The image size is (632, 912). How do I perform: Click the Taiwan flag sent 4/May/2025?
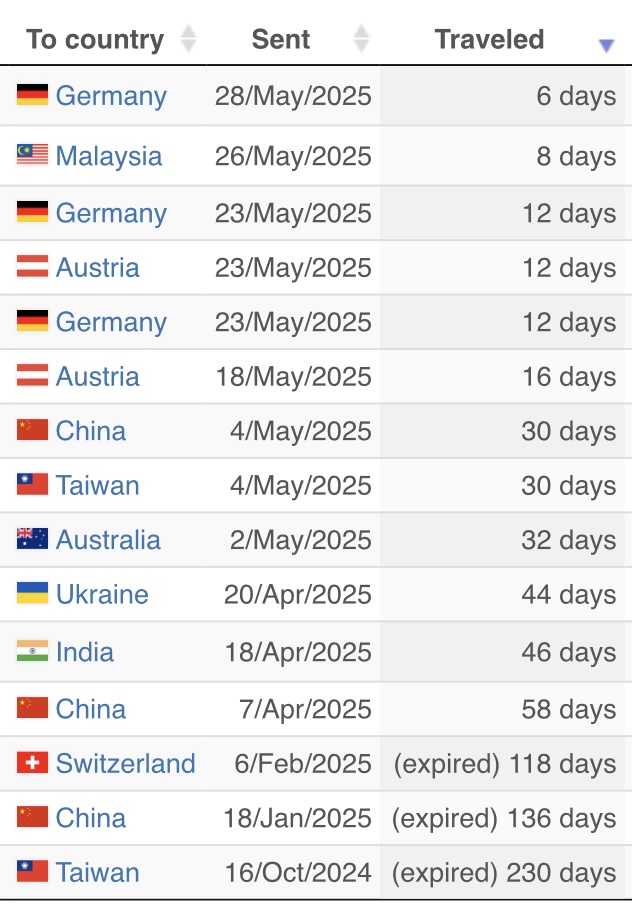33,484
